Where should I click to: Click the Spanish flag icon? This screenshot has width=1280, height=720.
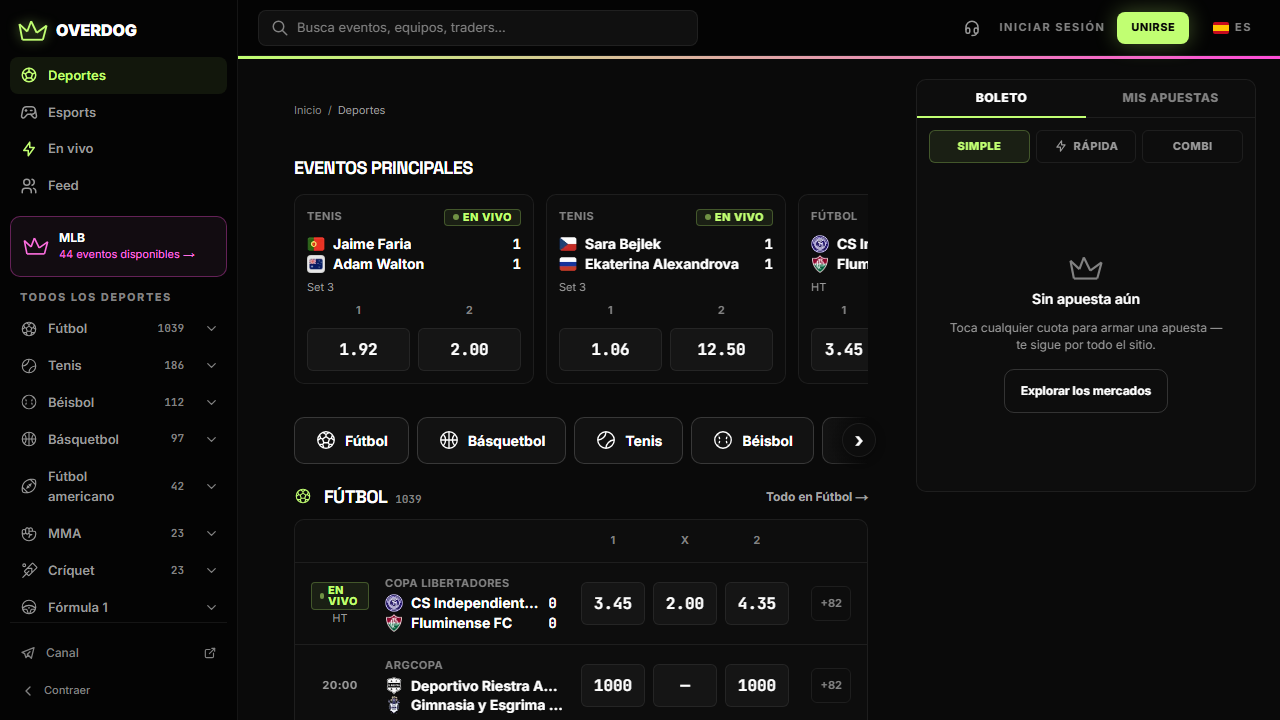pyautogui.click(x=1221, y=28)
